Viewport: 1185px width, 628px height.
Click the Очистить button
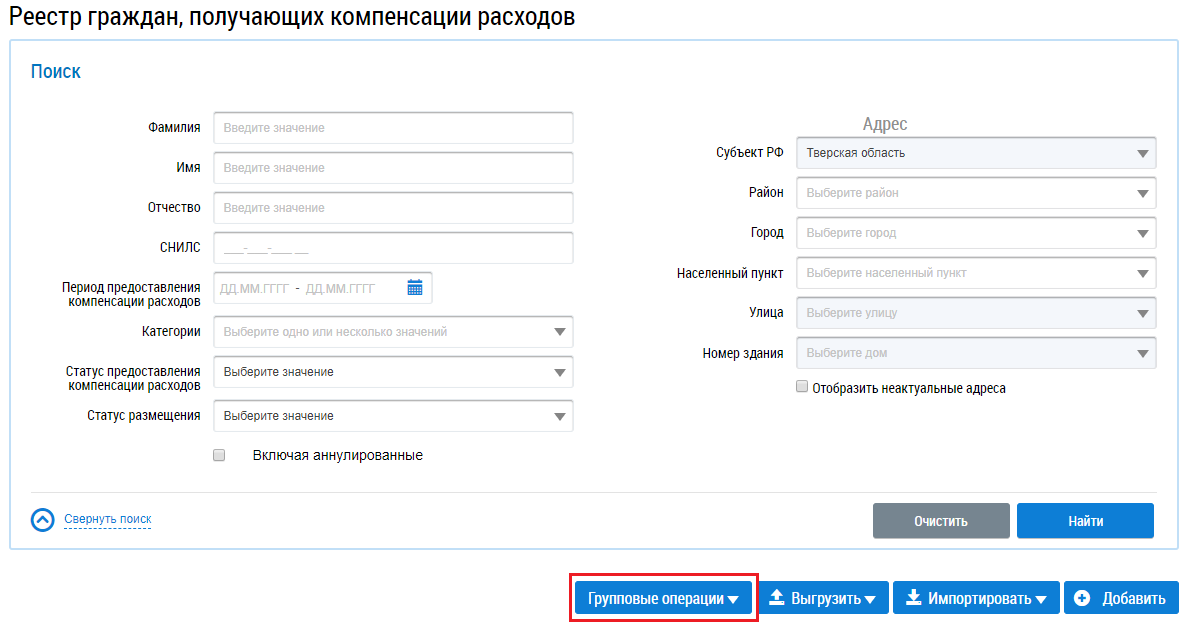[x=941, y=521]
